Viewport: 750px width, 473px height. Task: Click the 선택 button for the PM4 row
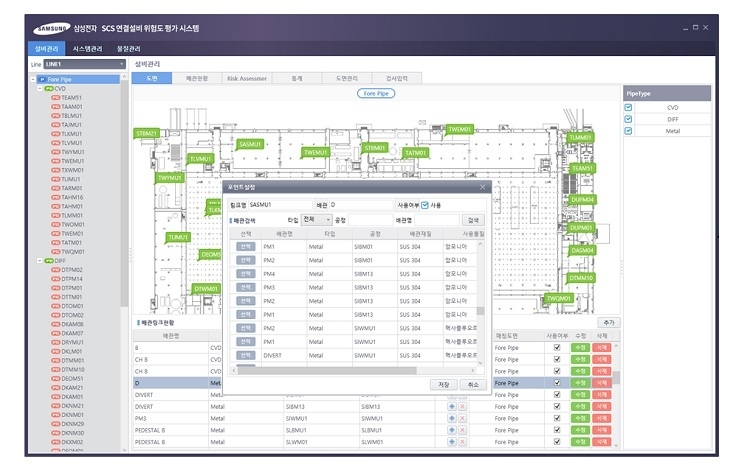coord(245,274)
